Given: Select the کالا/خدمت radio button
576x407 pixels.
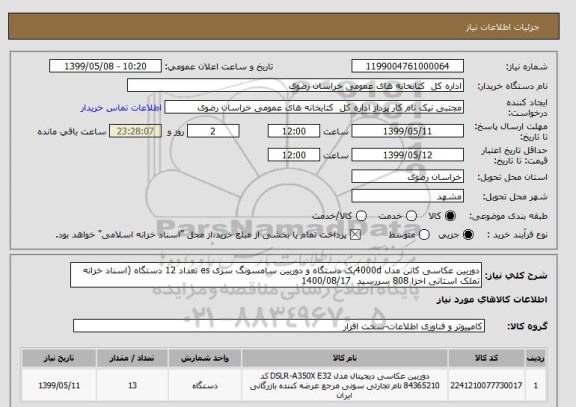Looking at the screenshot, I should pos(361,216).
